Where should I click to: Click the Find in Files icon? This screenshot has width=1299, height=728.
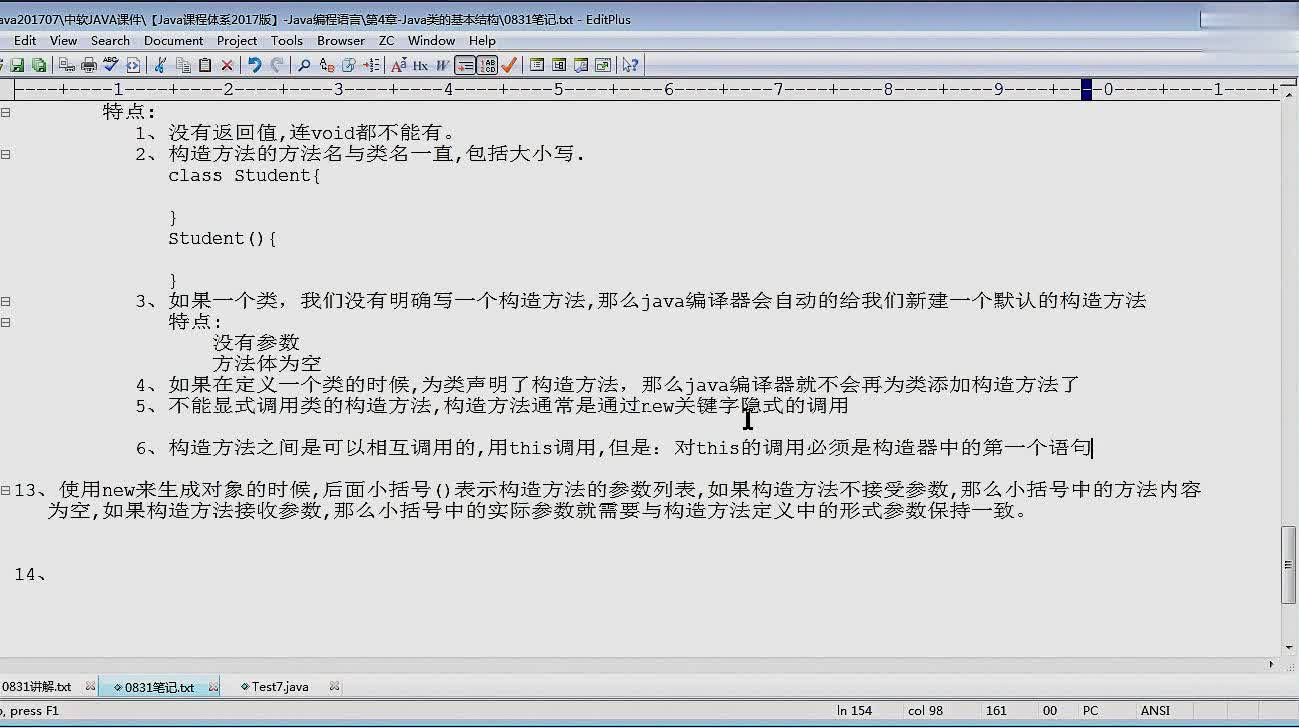348,65
